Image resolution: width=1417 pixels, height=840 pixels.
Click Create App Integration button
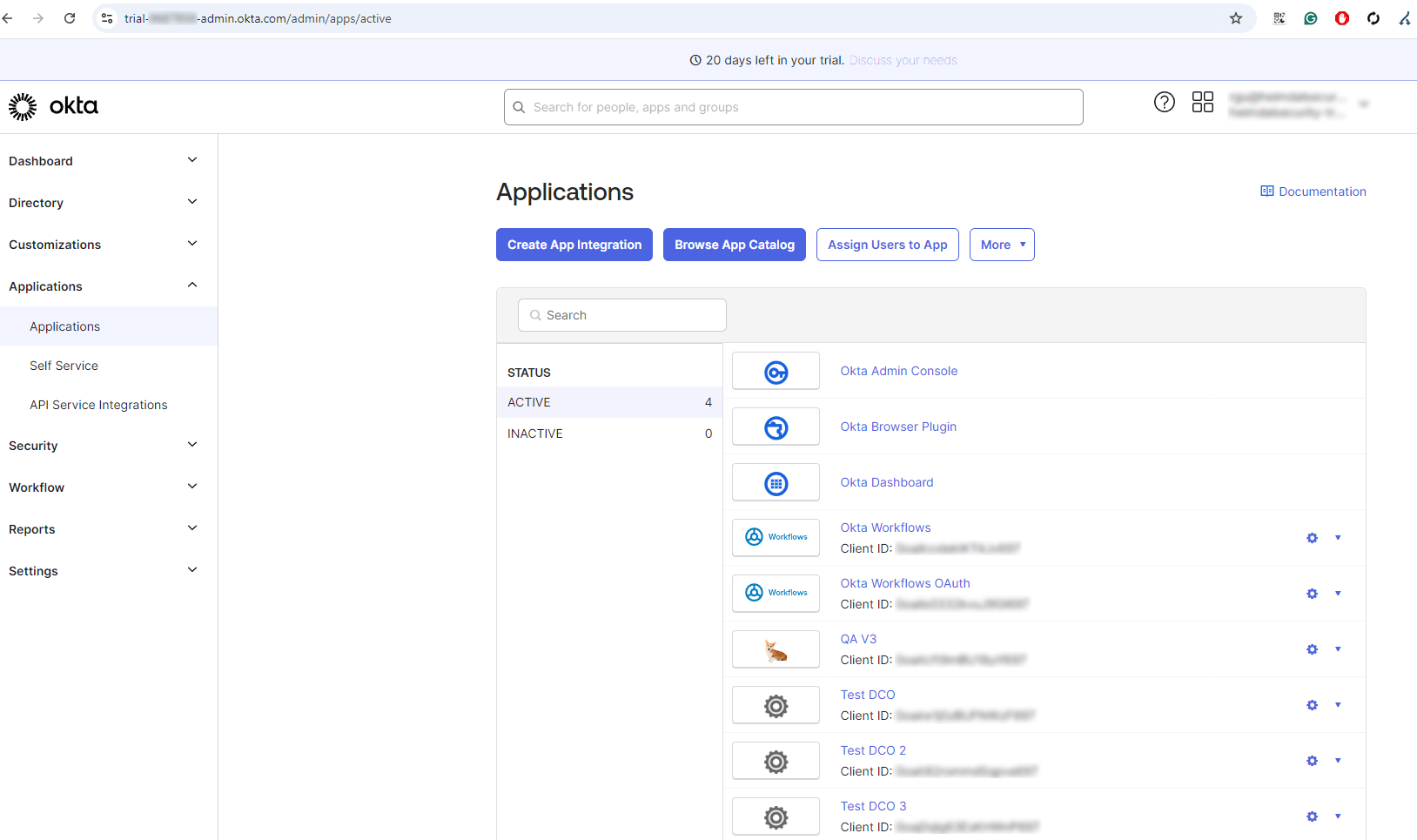[574, 245]
